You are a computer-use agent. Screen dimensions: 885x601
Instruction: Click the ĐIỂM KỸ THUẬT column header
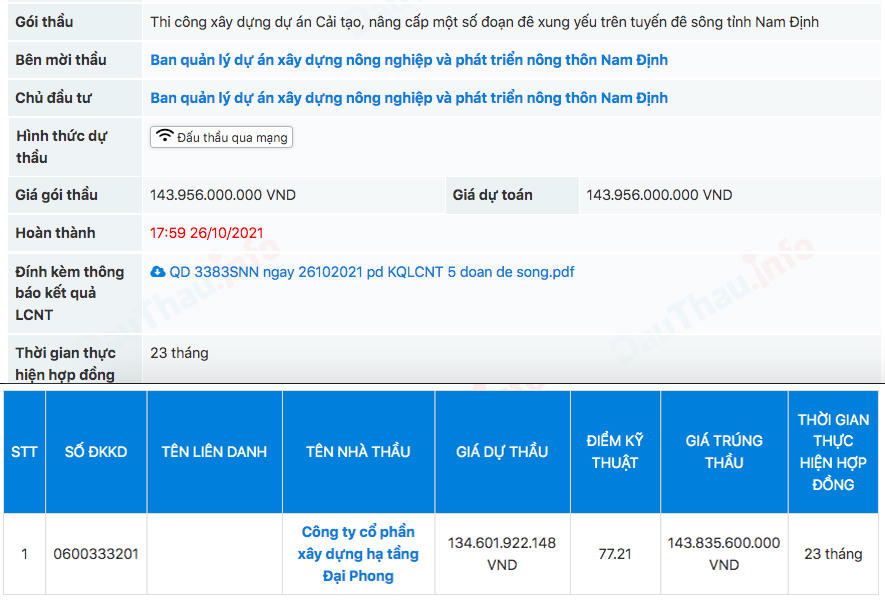click(615, 451)
